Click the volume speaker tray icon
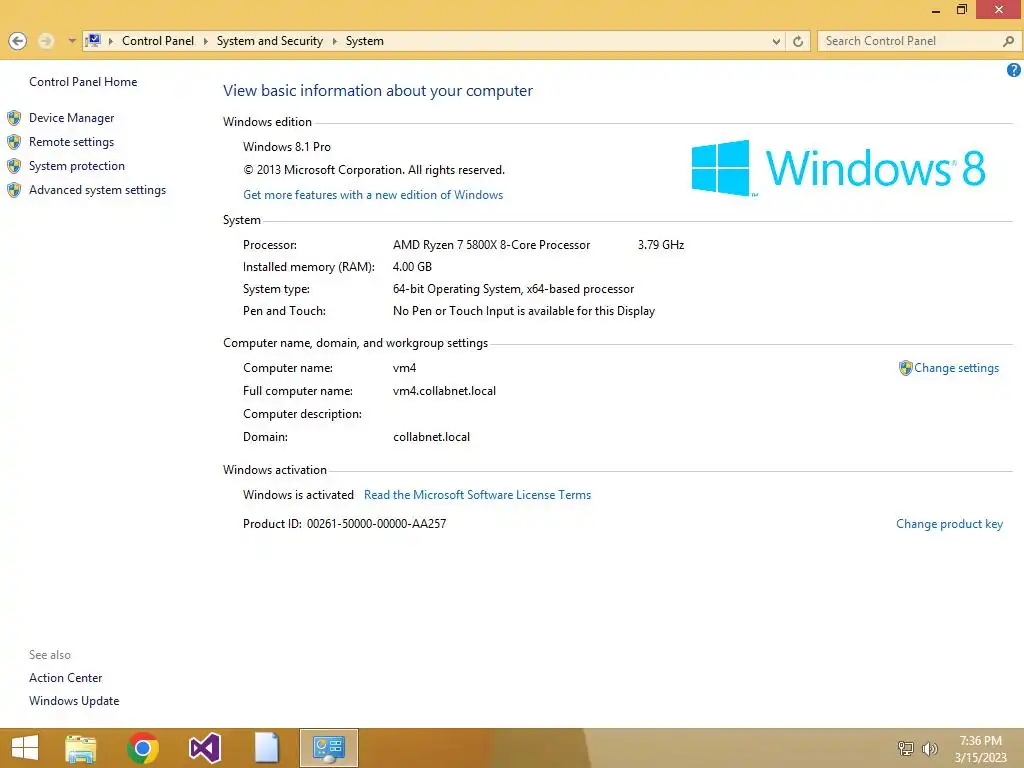Image resolution: width=1024 pixels, height=768 pixels. point(929,748)
